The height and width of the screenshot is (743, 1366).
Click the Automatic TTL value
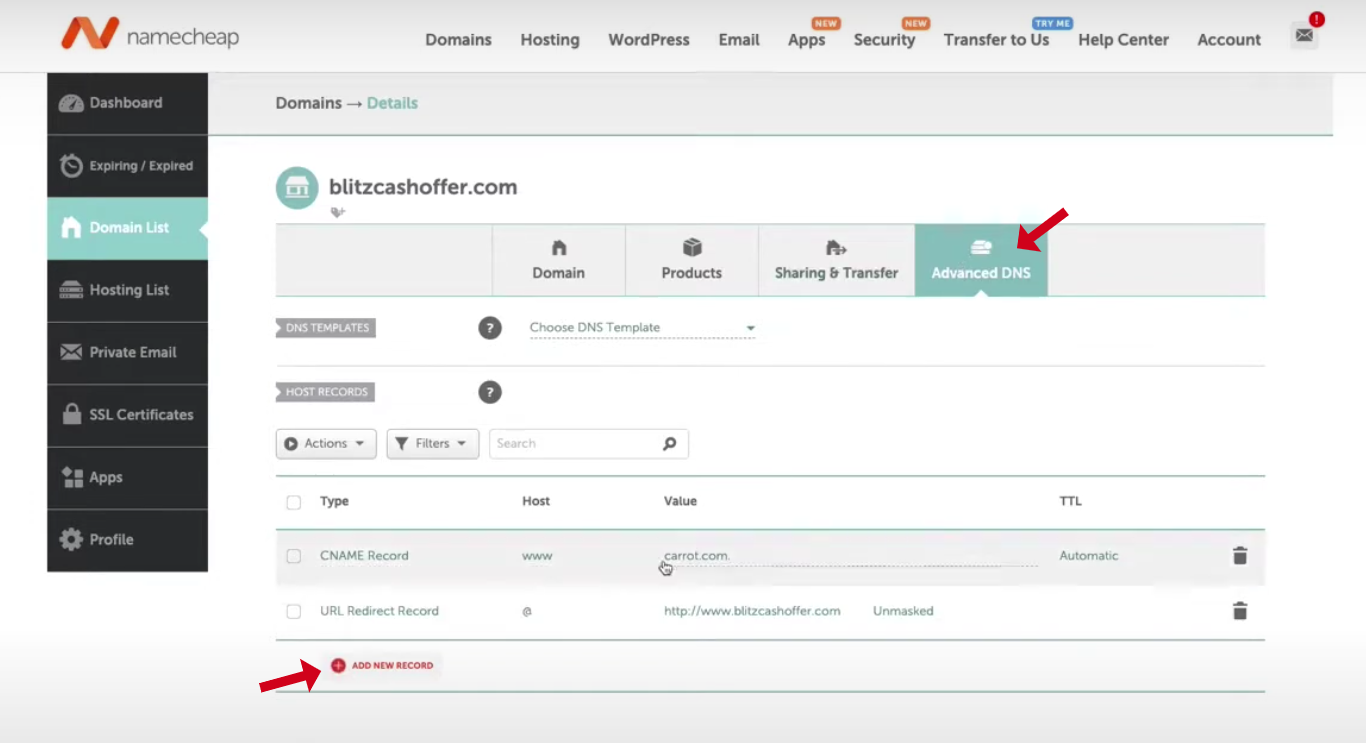coord(1089,556)
